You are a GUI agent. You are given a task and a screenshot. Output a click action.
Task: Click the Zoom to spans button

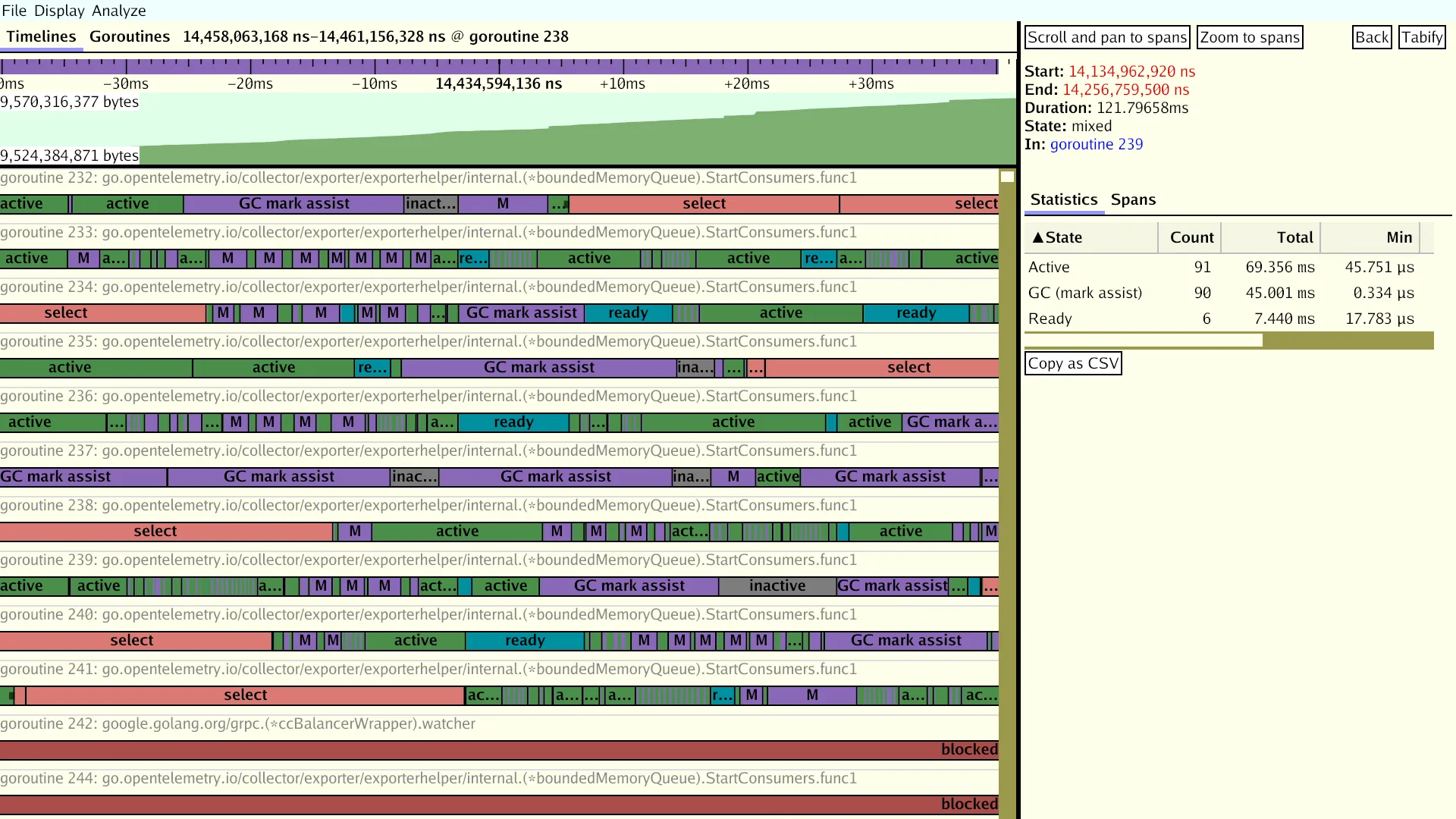[1249, 37]
